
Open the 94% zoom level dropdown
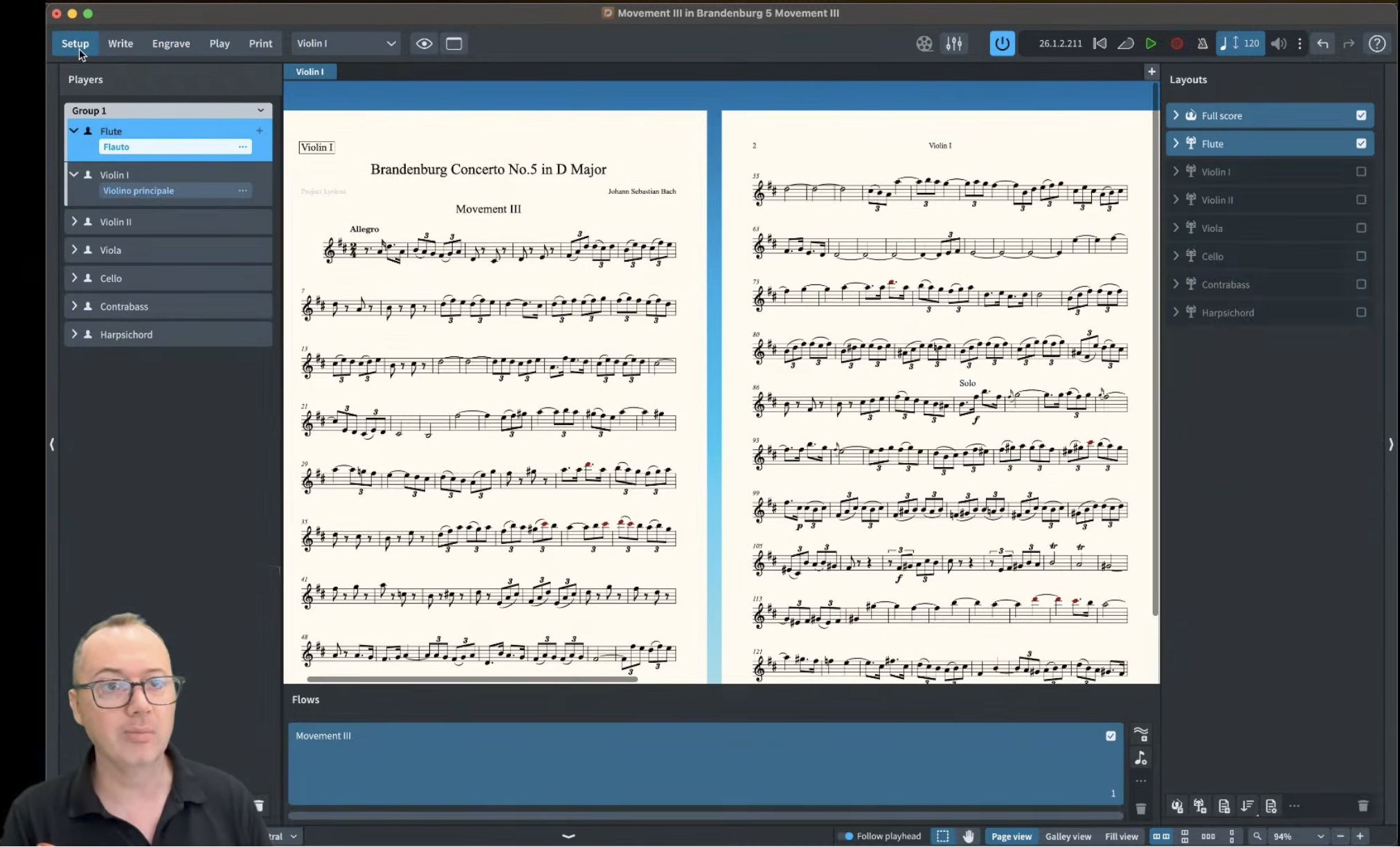point(1320,836)
